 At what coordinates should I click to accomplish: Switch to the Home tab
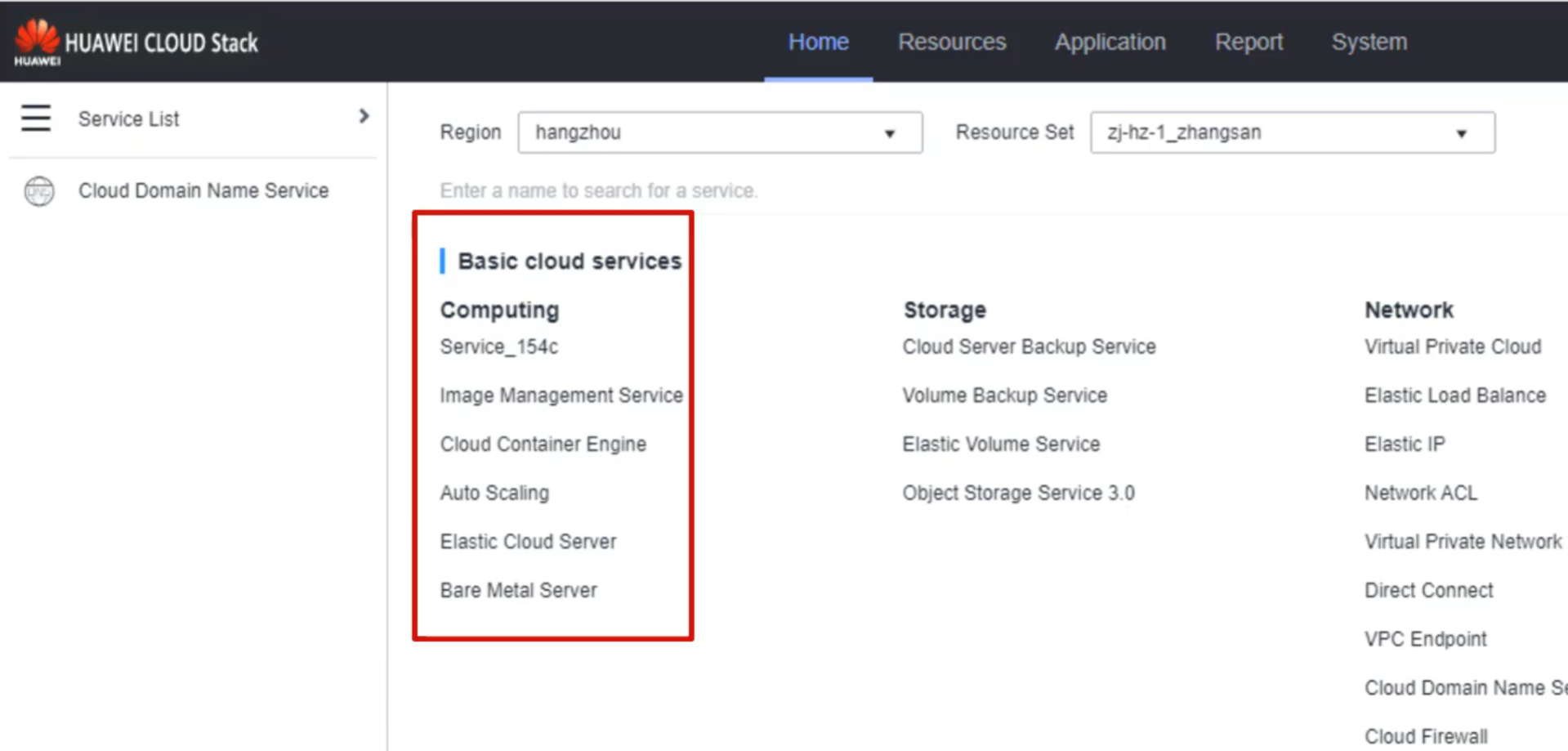(818, 42)
